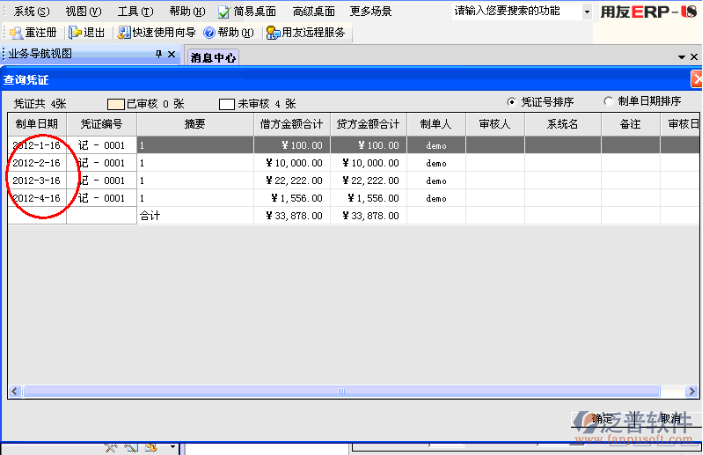
Task: Open 用友远程服务 remote service icon
Action: [273, 32]
